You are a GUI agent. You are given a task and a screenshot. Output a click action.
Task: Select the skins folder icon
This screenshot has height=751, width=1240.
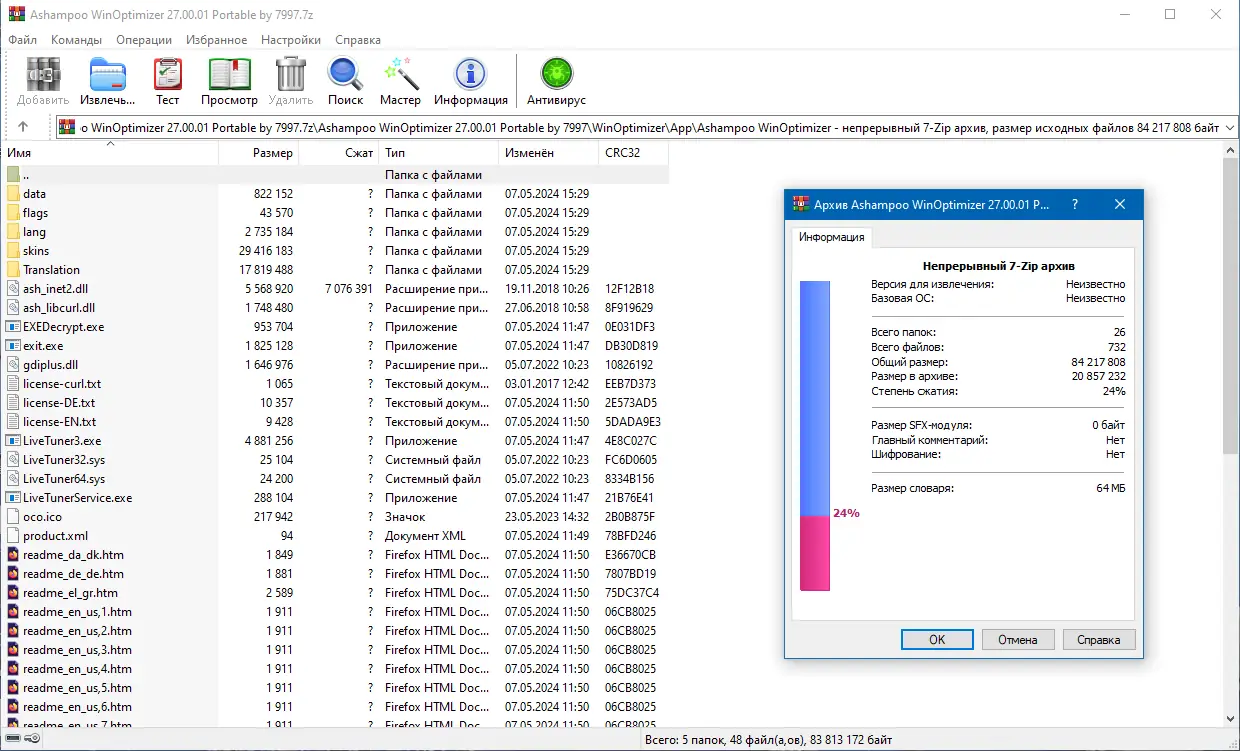(x=13, y=251)
